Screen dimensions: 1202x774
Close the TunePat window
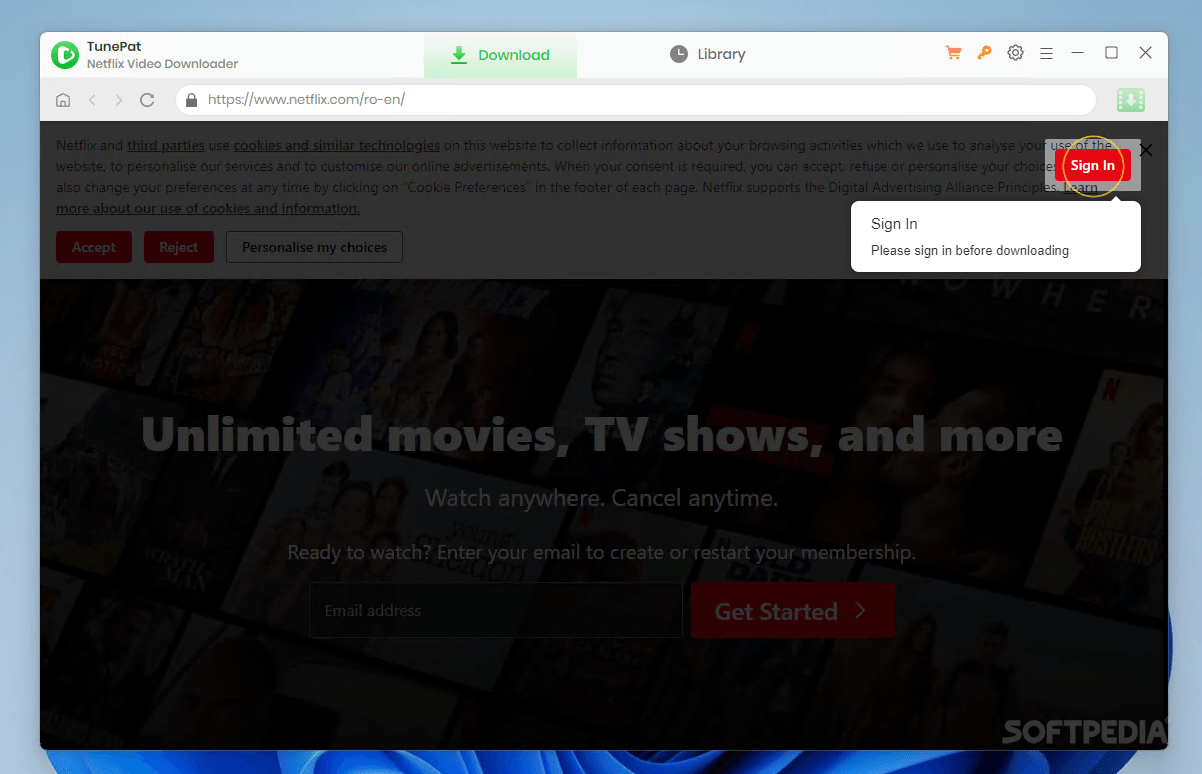click(1146, 53)
